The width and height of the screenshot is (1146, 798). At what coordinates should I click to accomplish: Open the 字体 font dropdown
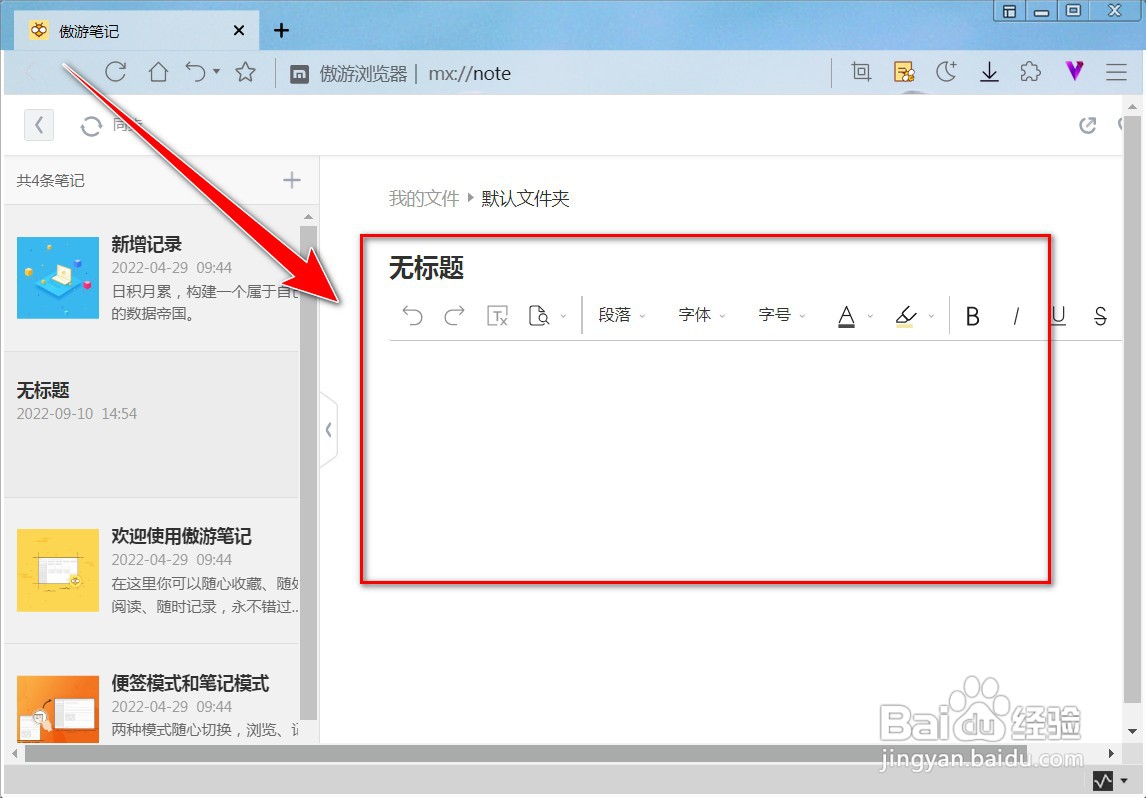[702, 315]
